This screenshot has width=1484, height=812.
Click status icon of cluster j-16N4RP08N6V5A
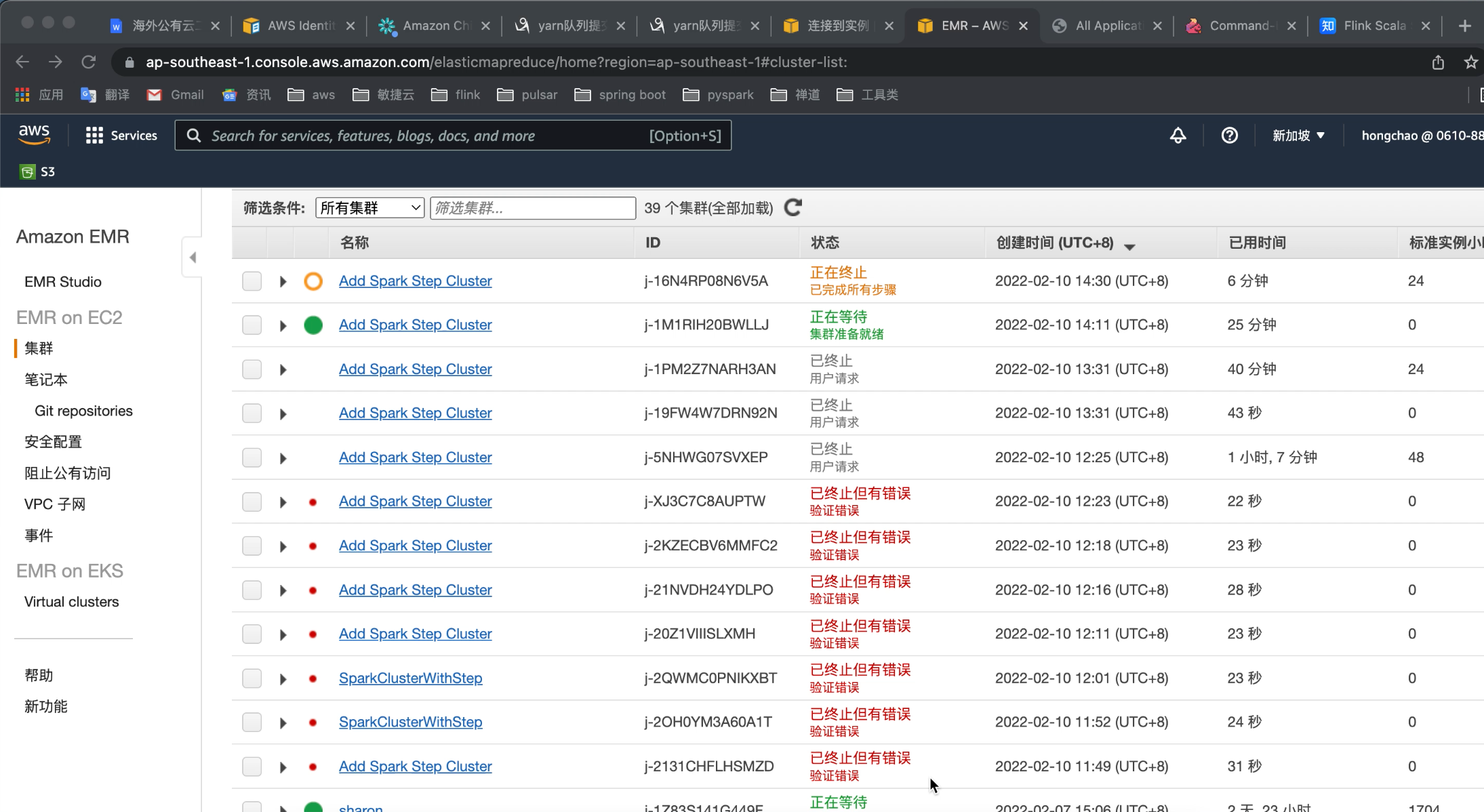point(313,281)
